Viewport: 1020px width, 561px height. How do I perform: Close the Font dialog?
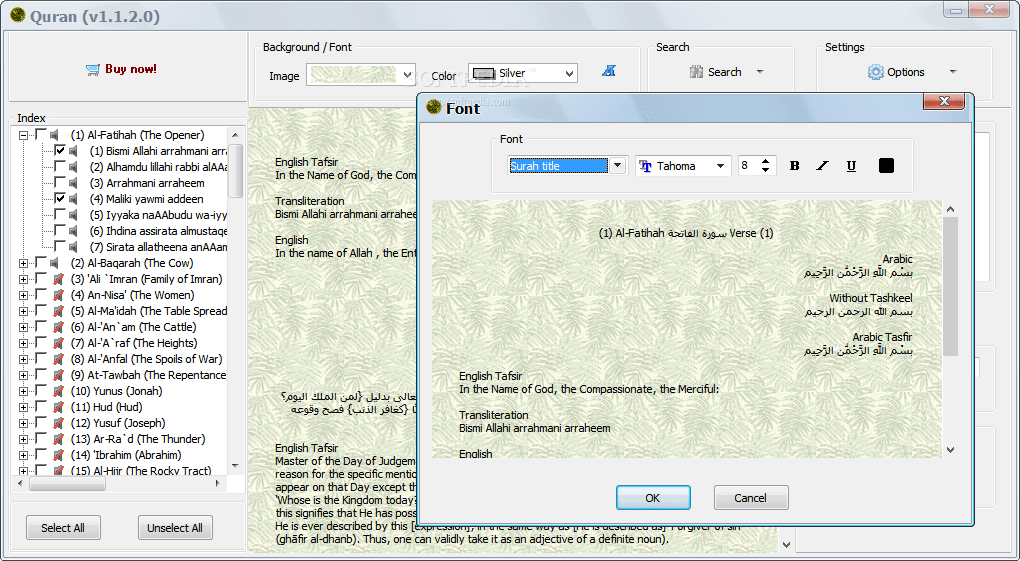pyautogui.click(x=945, y=101)
